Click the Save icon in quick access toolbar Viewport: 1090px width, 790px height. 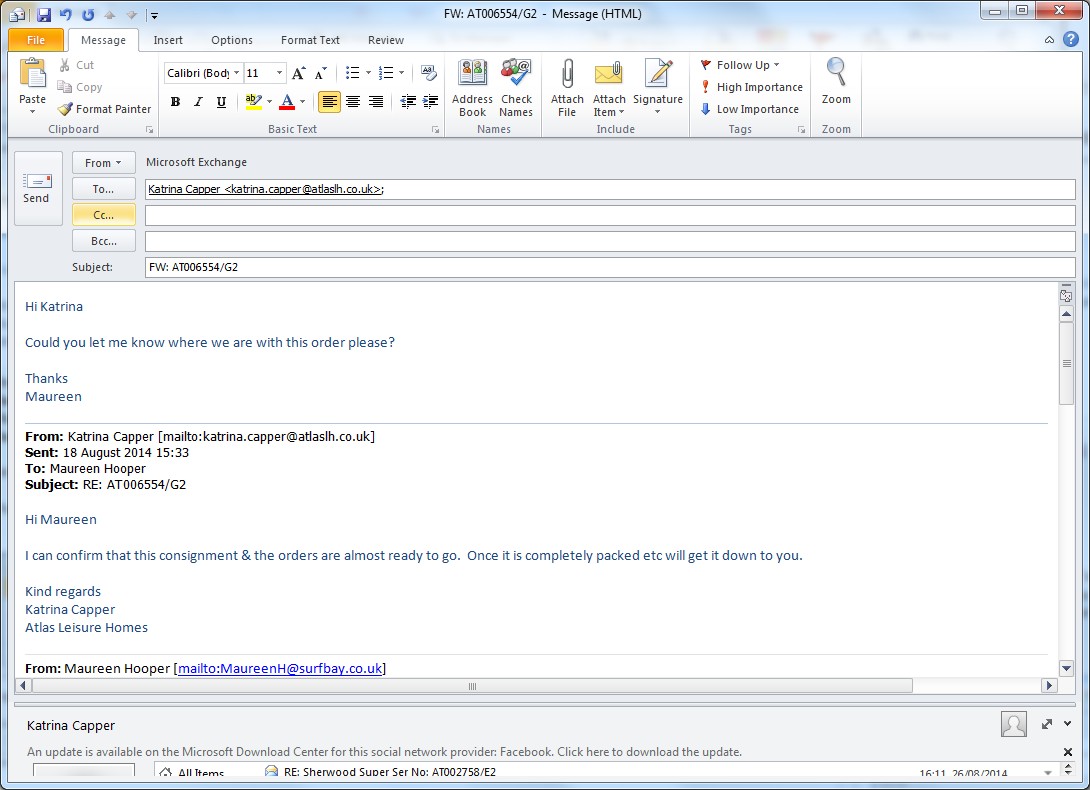[x=43, y=14]
